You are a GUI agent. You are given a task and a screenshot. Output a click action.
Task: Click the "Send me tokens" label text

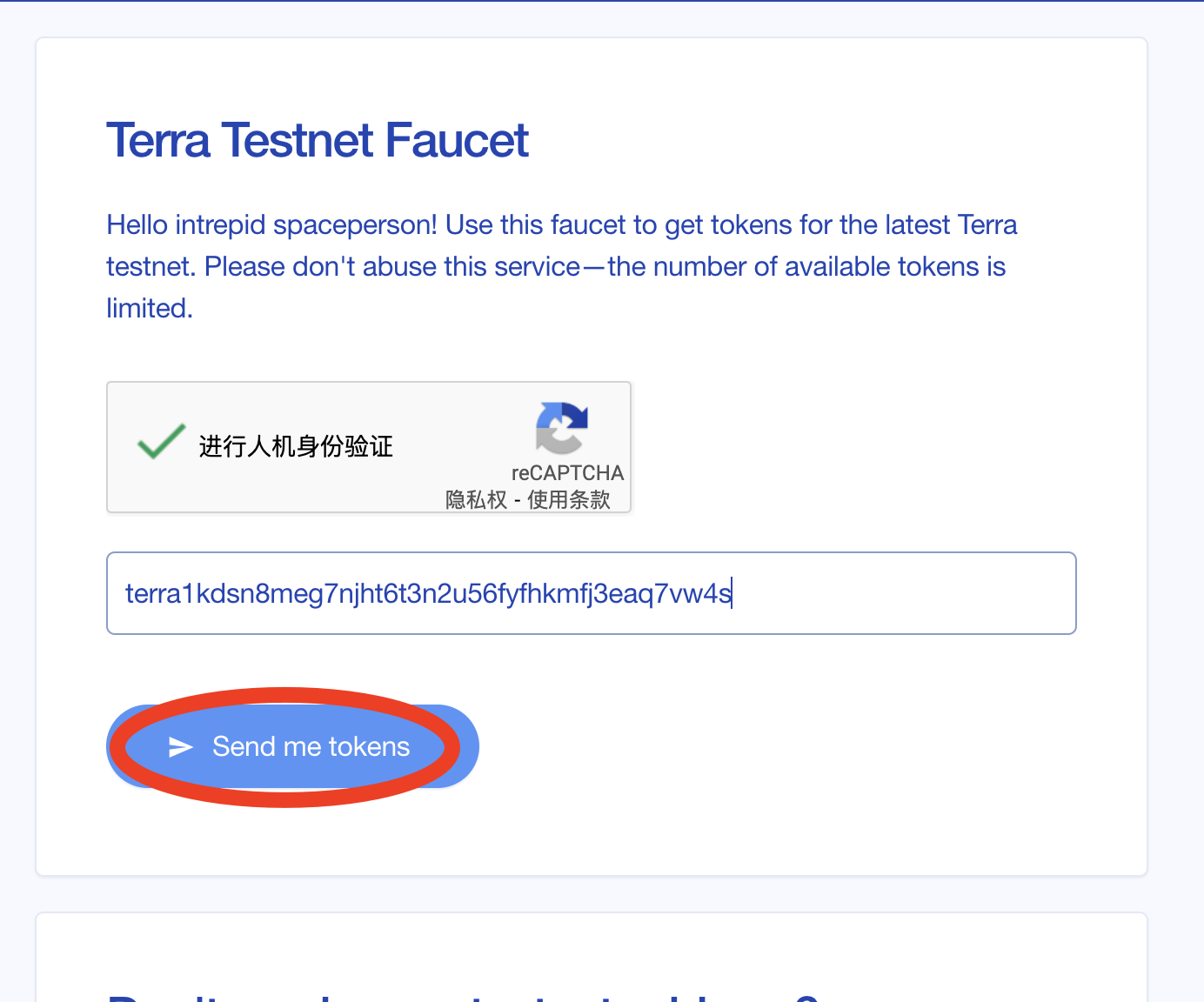tap(311, 747)
